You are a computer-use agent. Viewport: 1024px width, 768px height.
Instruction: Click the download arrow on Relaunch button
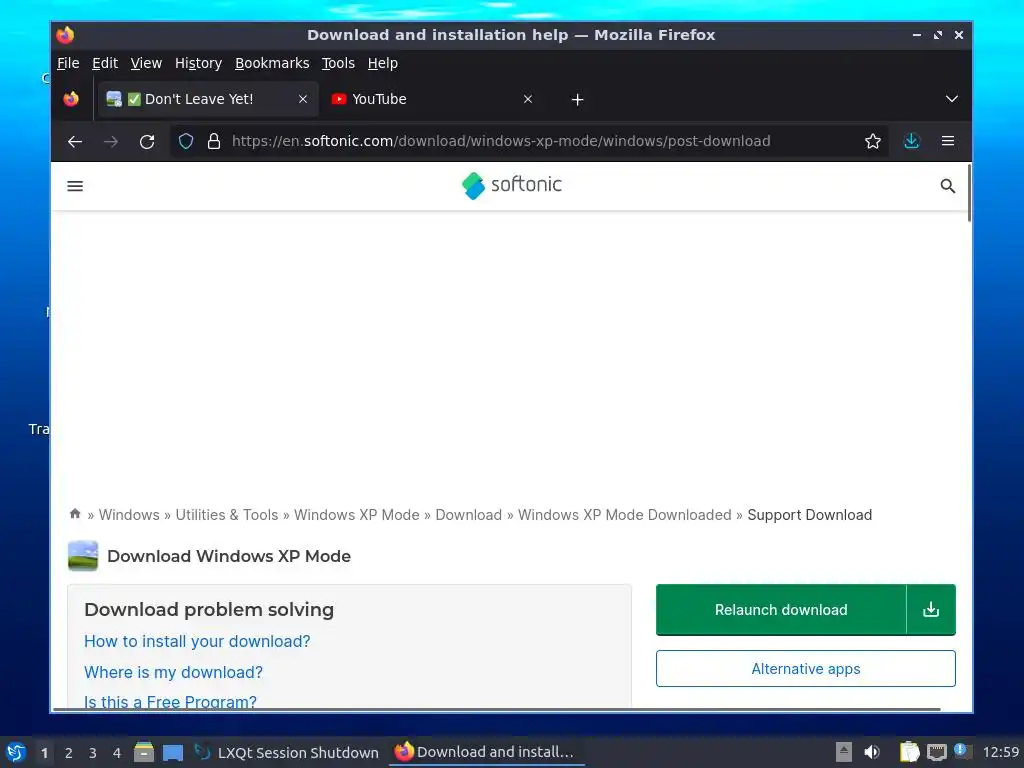[931, 609]
